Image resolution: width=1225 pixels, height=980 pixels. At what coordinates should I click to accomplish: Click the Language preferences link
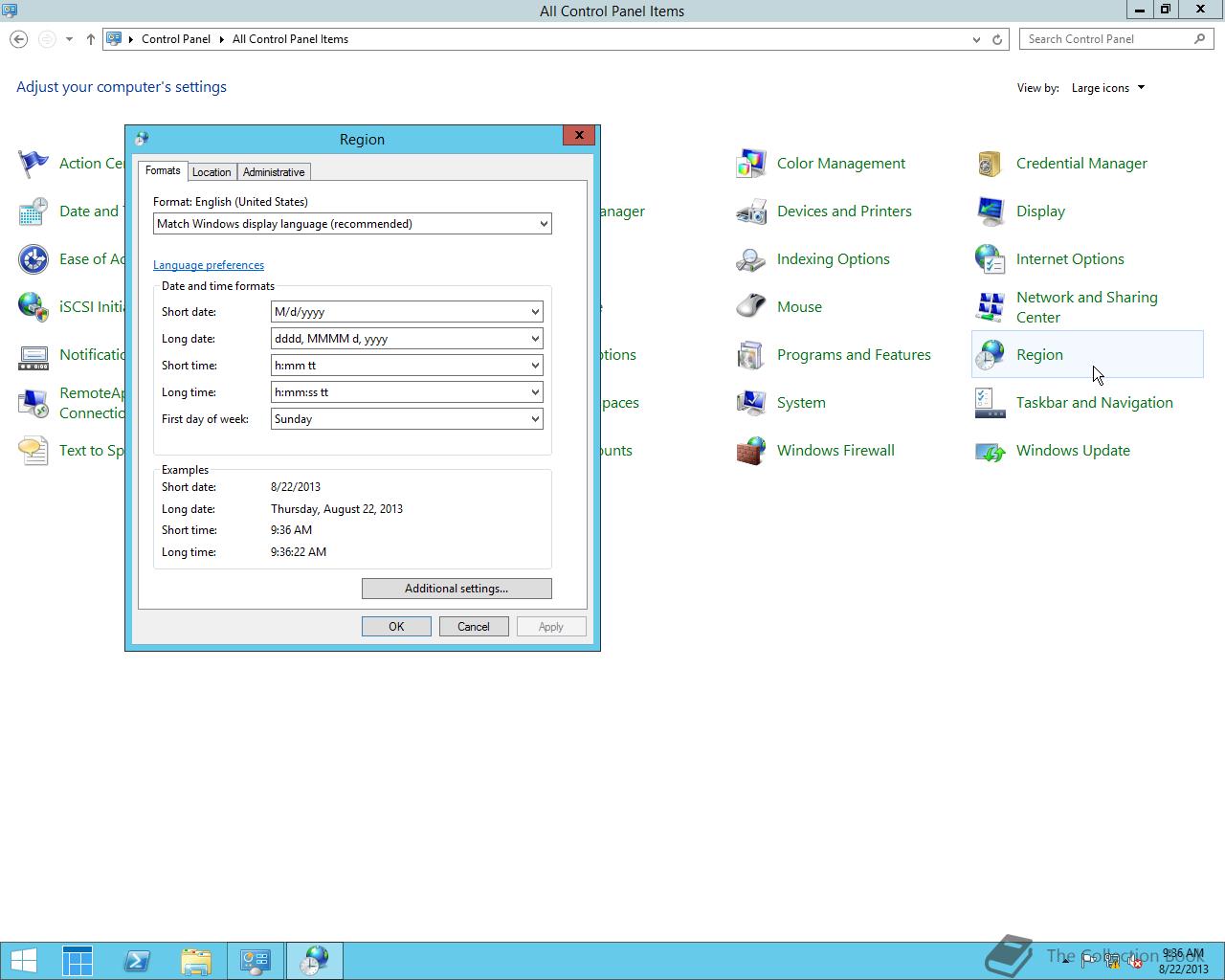point(209,265)
